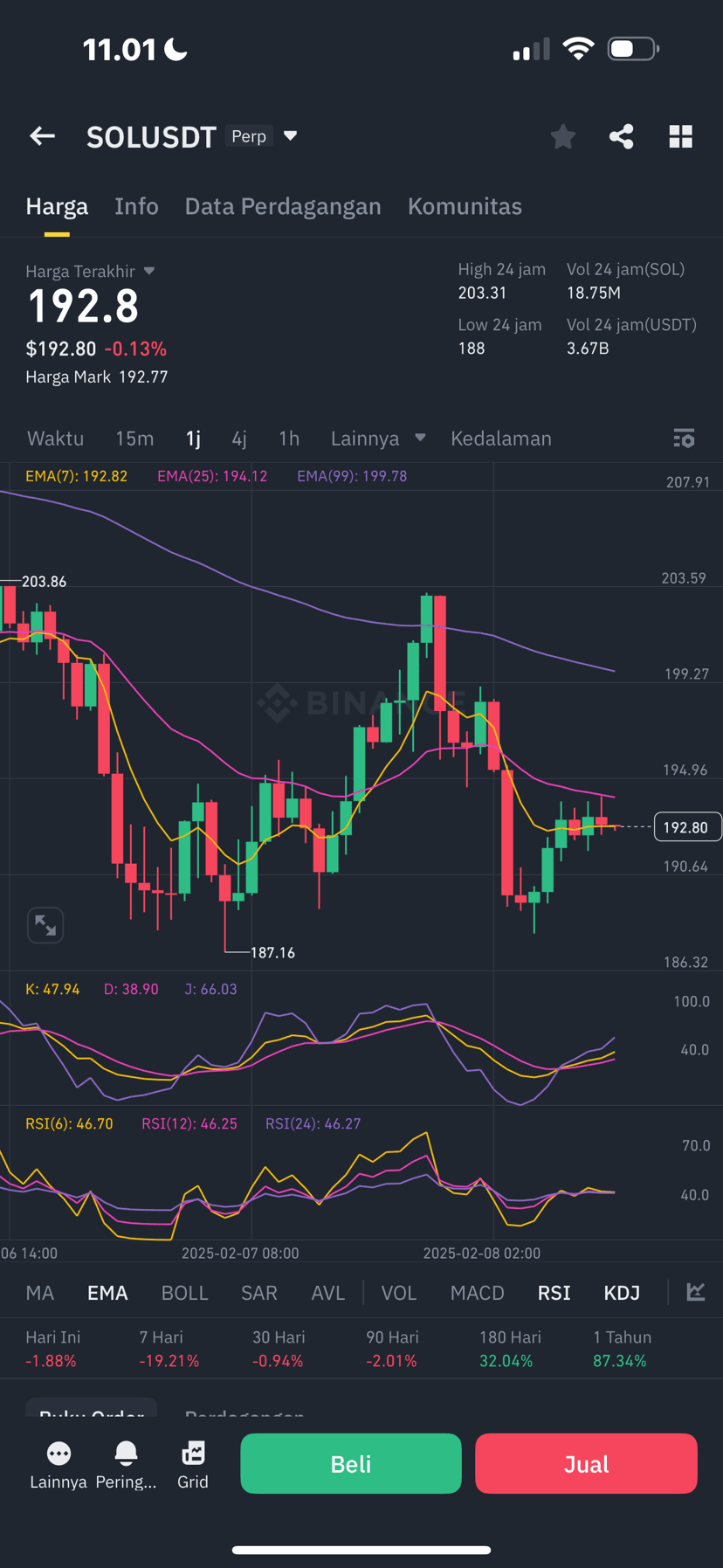Image resolution: width=723 pixels, height=1568 pixels.
Task: Open the Lainnya timeframe dropdown
Action: (x=378, y=439)
